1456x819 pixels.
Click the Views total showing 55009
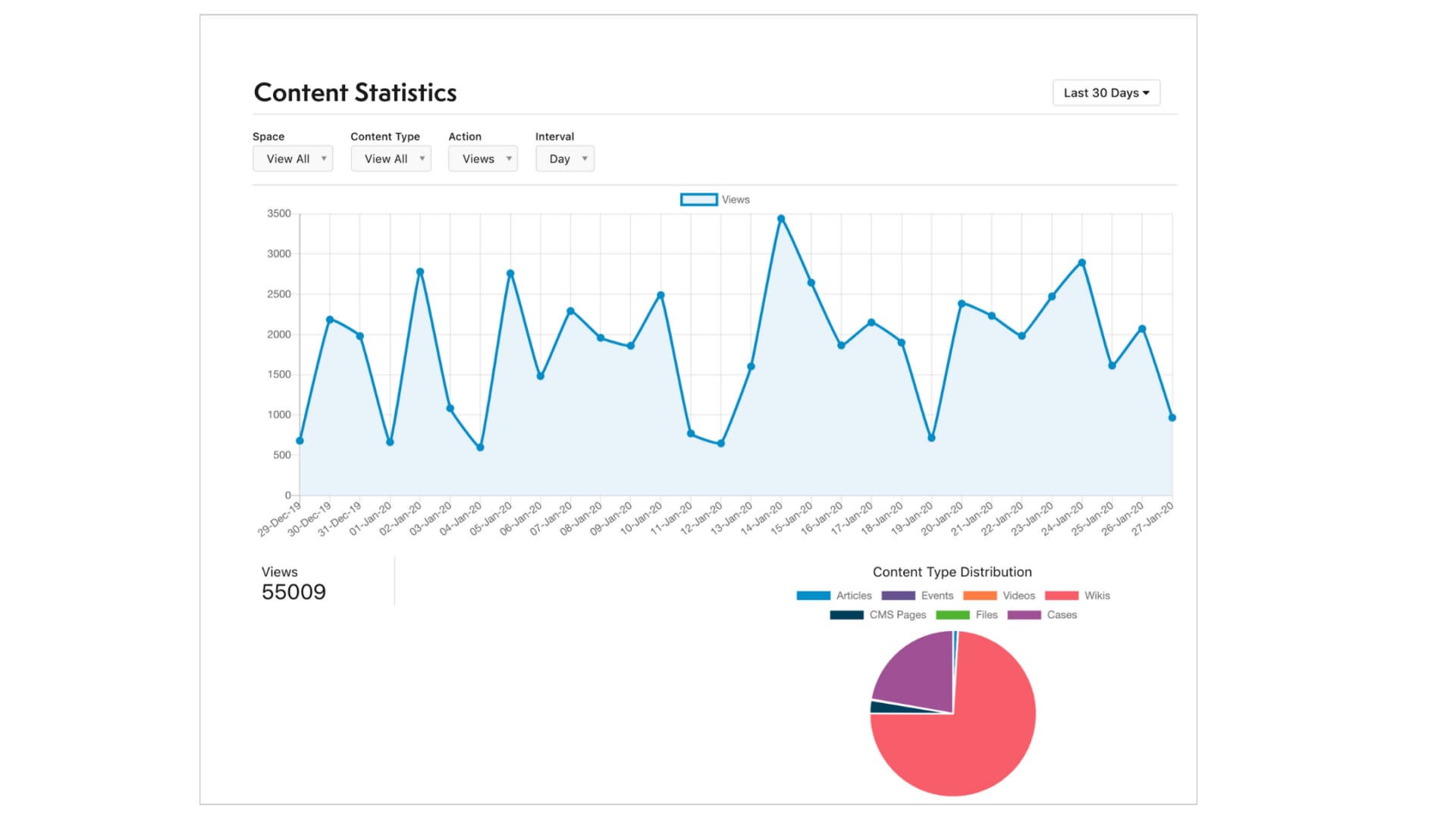click(x=294, y=591)
